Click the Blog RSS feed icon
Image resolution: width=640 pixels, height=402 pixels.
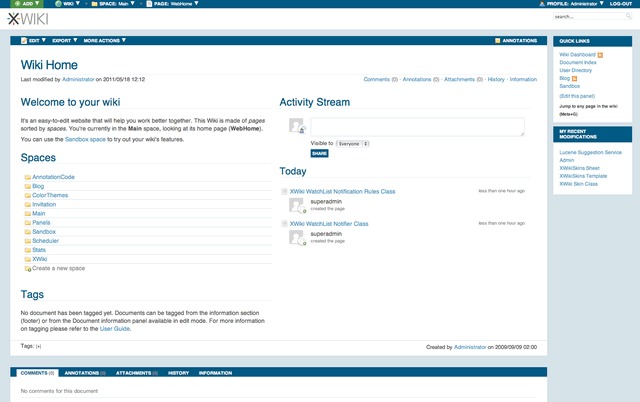point(574,78)
